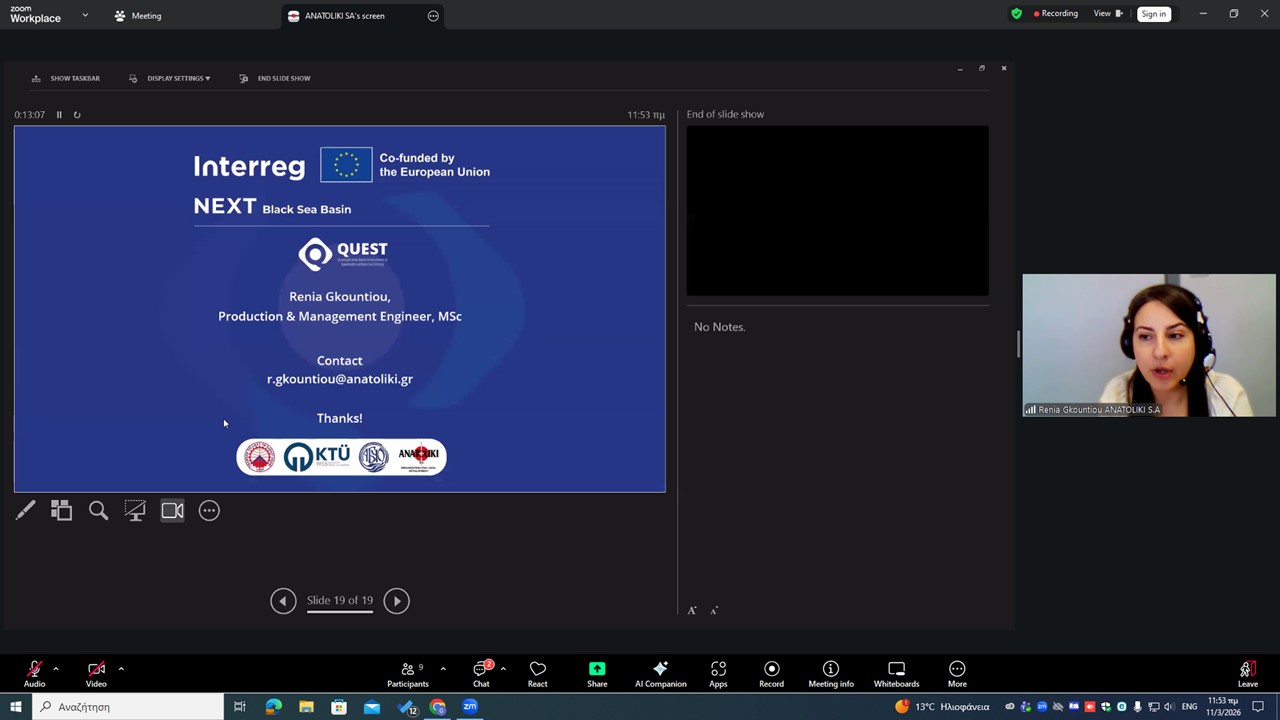Screen dimensions: 1280x720
Task: Start the Video camera
Action: (96, 674)
